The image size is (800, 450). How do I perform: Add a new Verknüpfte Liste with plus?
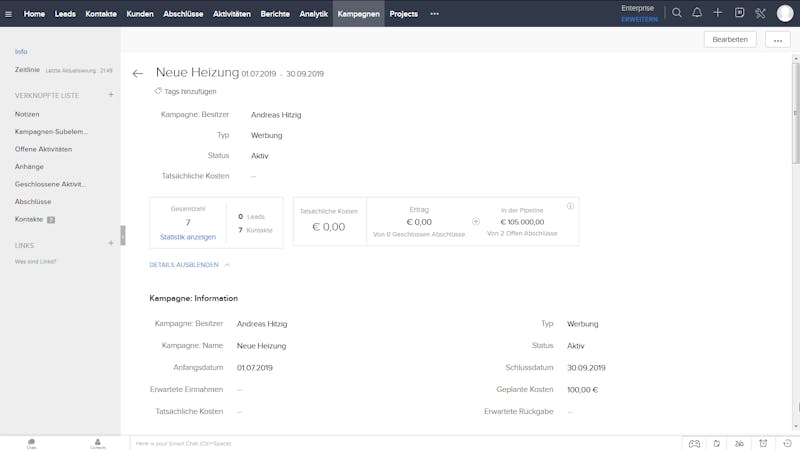[x=111, y=95]
